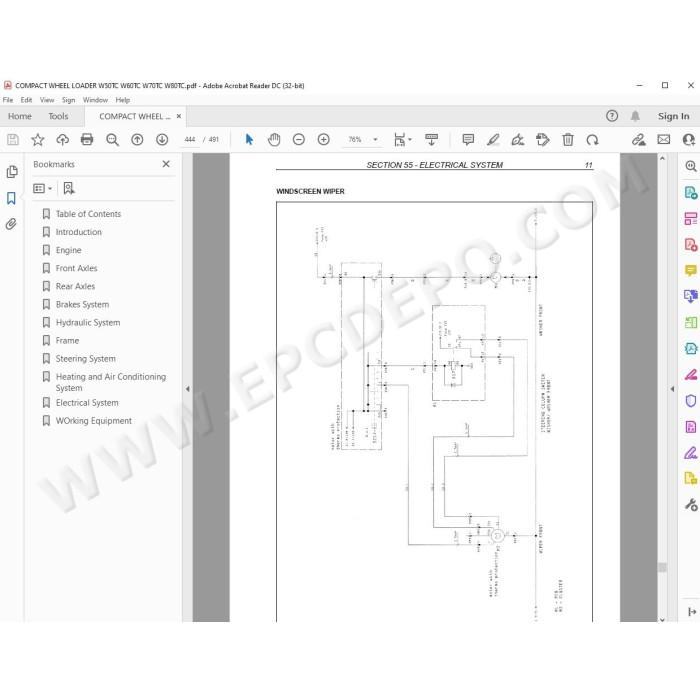Jump to Steering System bookmark
Viewport: 700px width, 700px height.
(85, 358)
